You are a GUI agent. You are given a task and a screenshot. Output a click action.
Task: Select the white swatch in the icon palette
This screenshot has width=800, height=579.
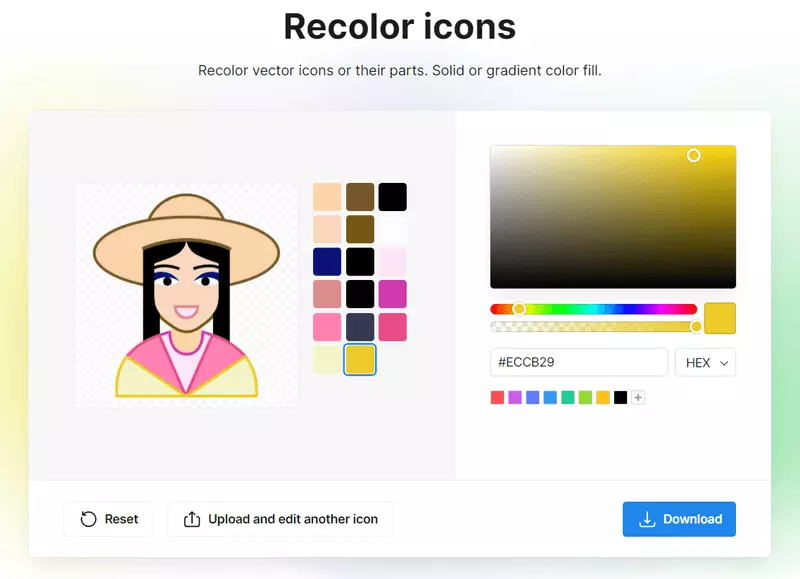[393, 230]
